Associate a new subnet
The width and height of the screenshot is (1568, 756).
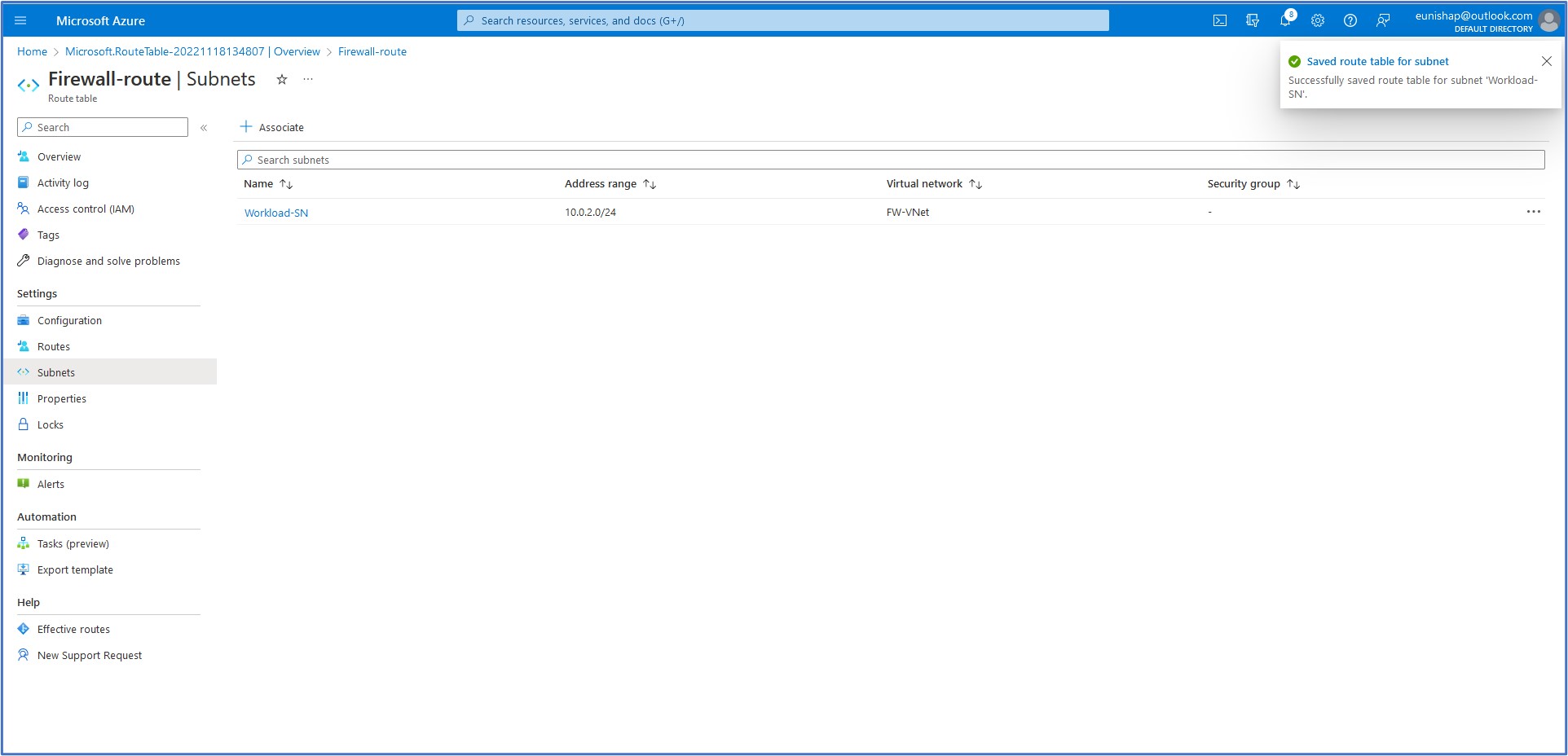[272, 127]
